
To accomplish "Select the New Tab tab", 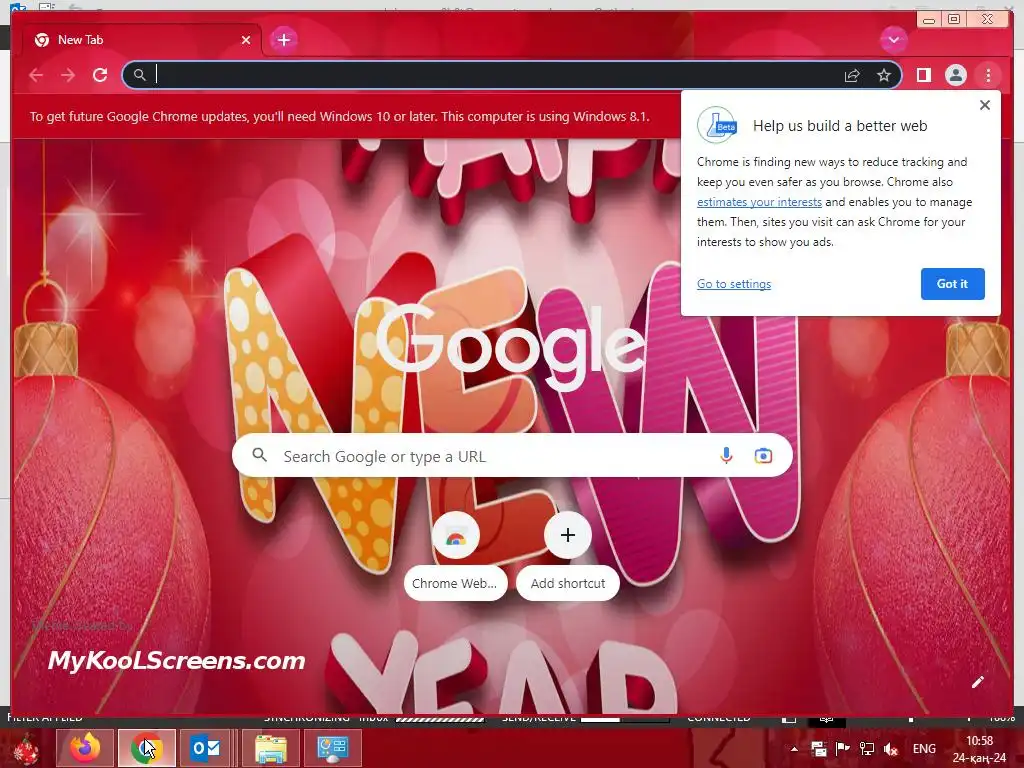I will [142, 40].
